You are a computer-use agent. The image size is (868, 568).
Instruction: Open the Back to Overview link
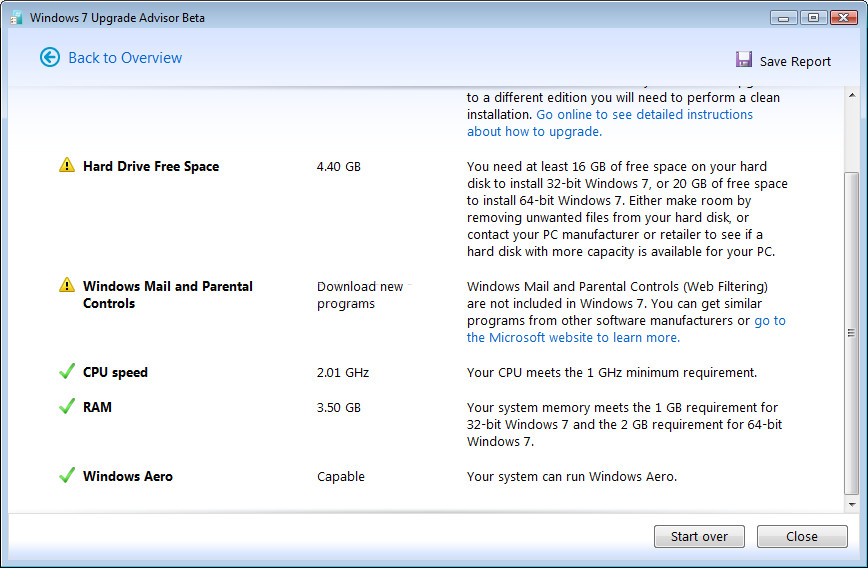point(125,58)
